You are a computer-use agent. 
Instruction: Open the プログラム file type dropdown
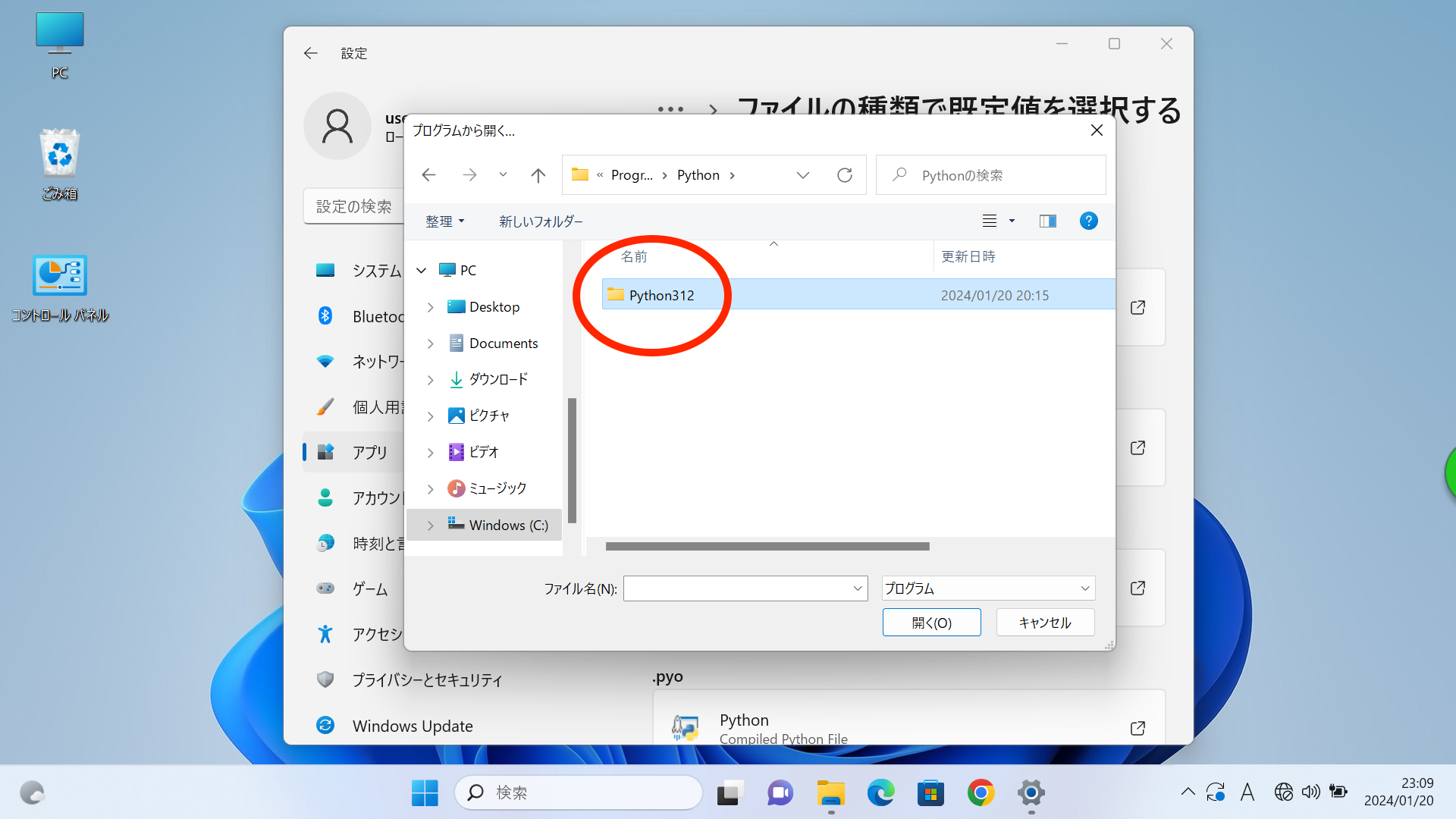point(988,588)
